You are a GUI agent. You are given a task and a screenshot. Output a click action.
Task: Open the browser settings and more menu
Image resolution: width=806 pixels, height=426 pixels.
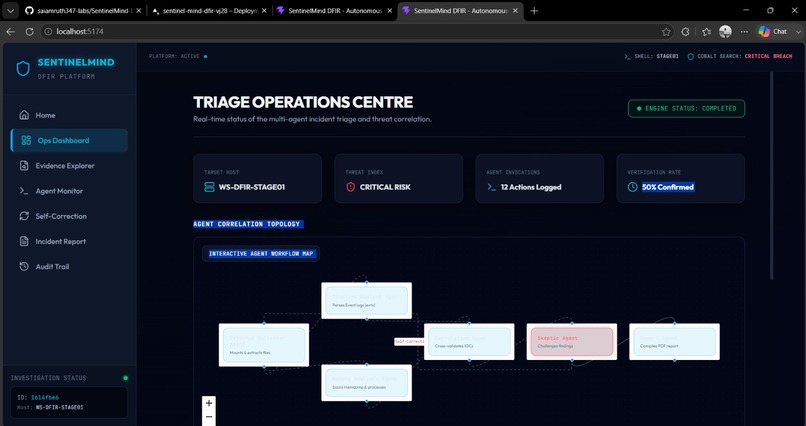tap(744, 31)
